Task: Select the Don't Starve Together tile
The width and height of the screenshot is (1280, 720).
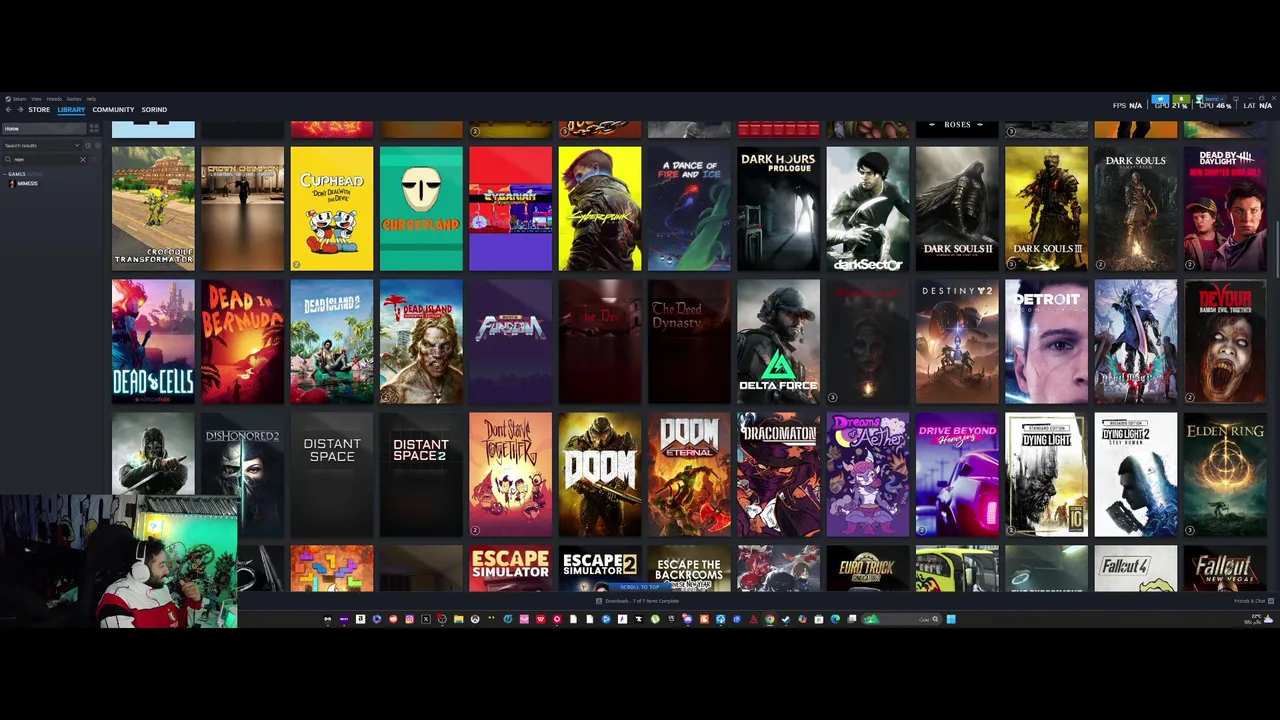Action: point(511,475)
